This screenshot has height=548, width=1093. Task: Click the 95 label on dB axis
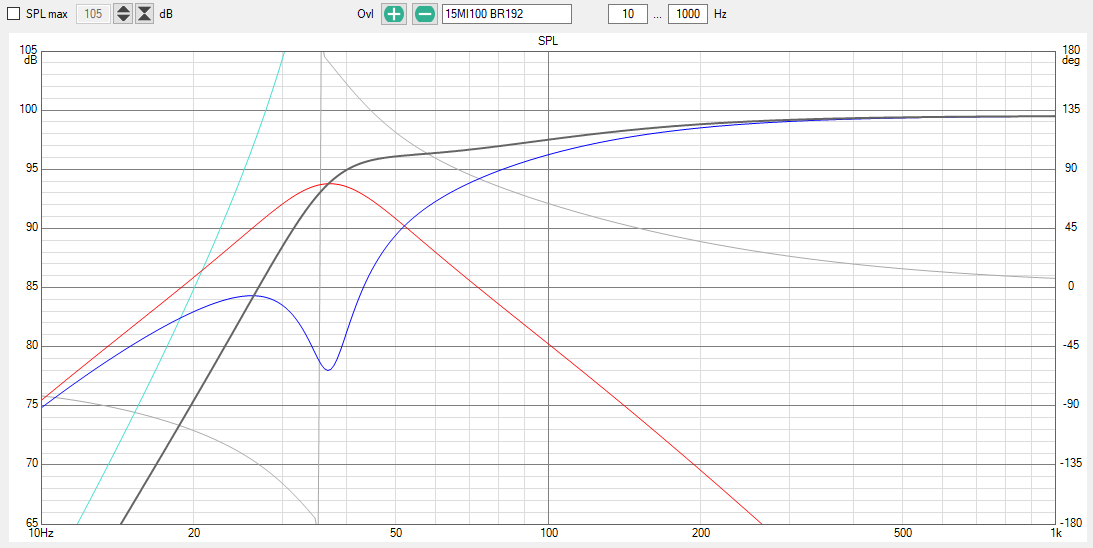click(32, 169)
